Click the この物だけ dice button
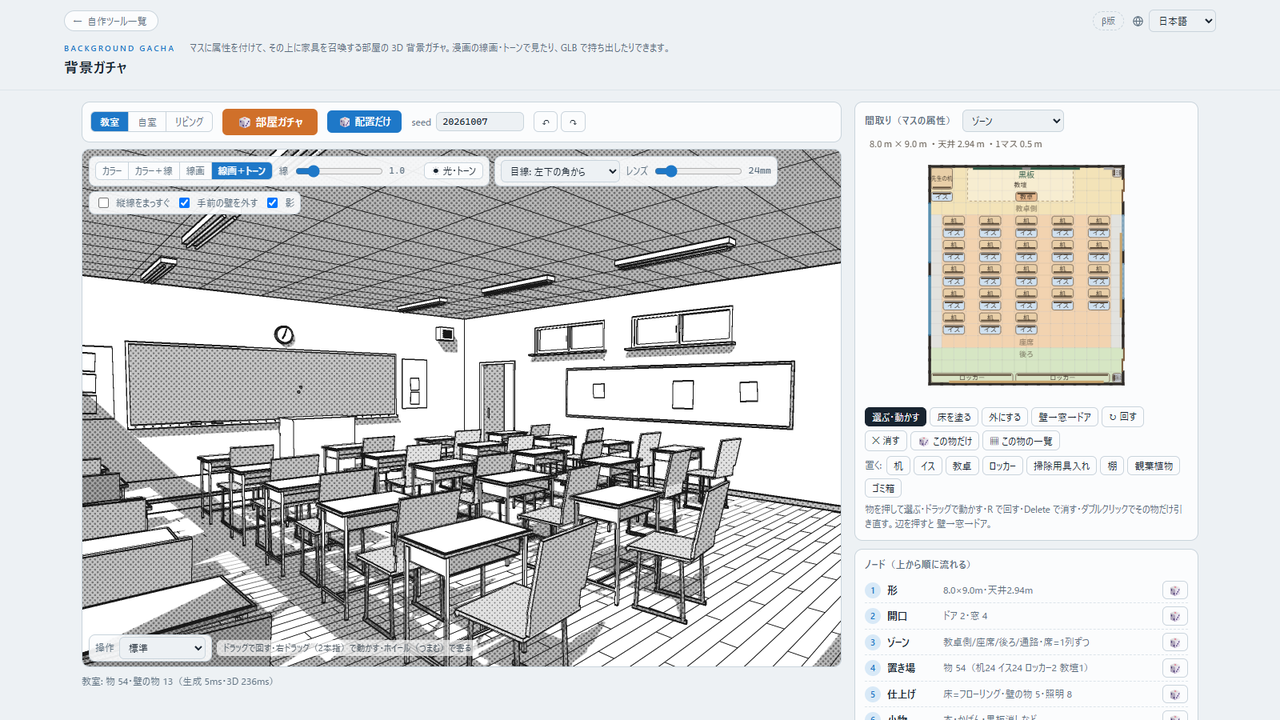 [944, 441]
